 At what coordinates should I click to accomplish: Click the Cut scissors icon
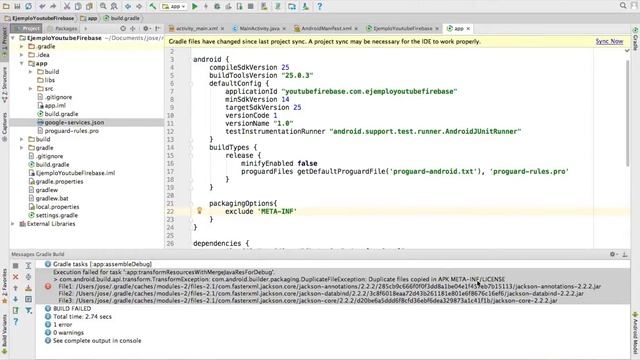(x=67, y=6)
